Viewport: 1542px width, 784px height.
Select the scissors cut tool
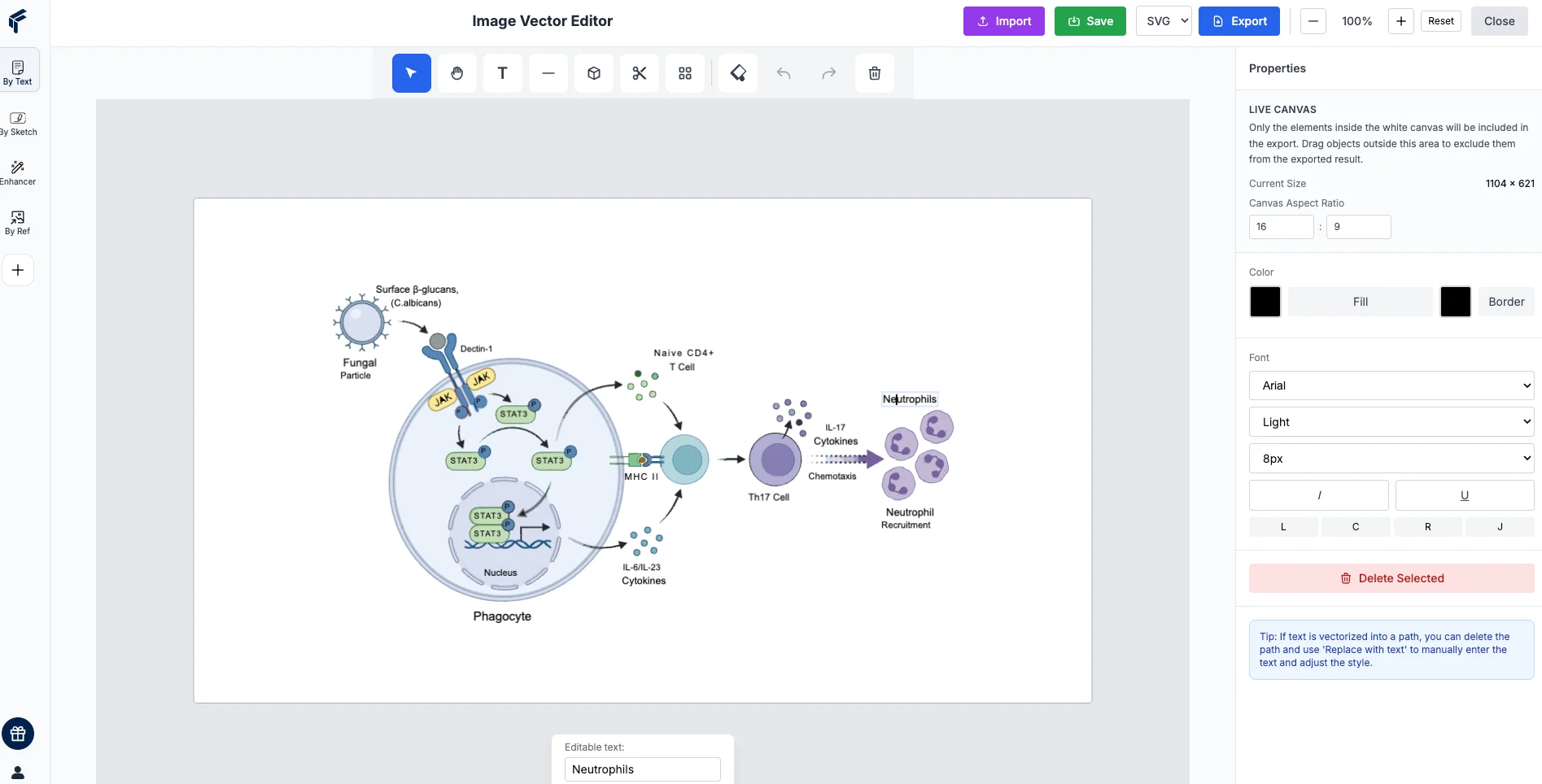[640, 73]
